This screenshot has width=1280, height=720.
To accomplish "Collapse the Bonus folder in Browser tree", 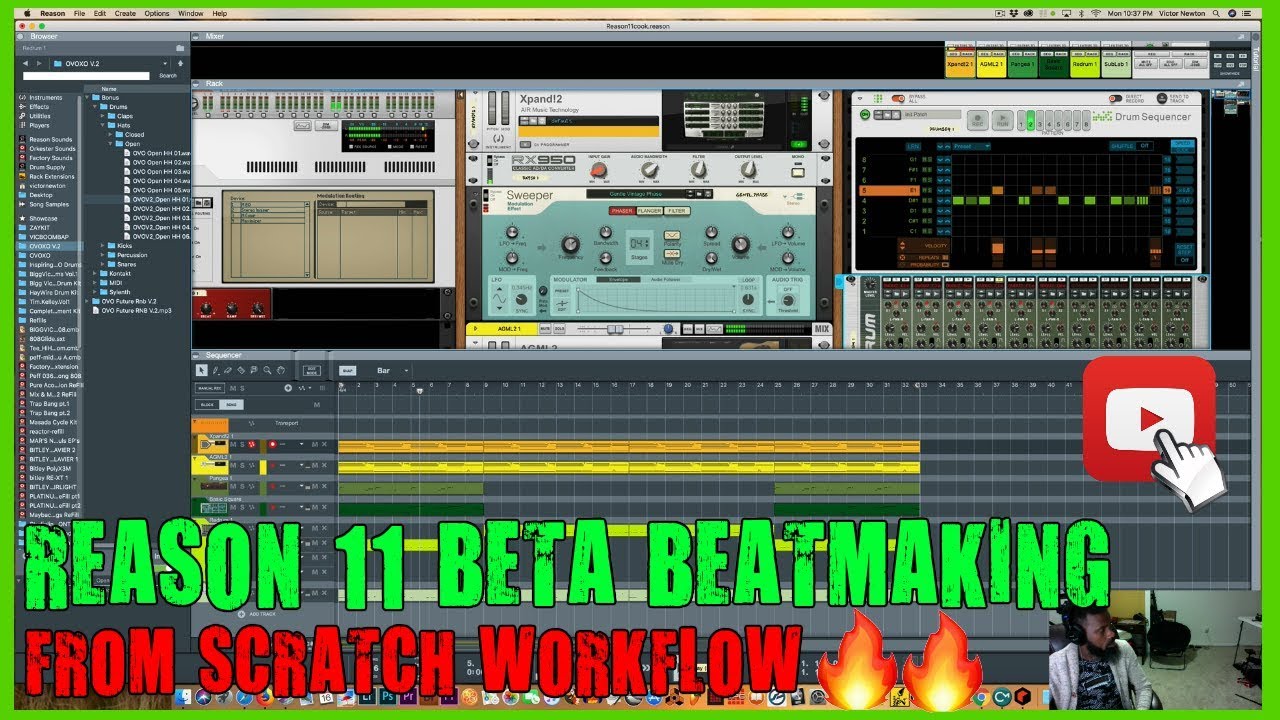I will point(88,98).
